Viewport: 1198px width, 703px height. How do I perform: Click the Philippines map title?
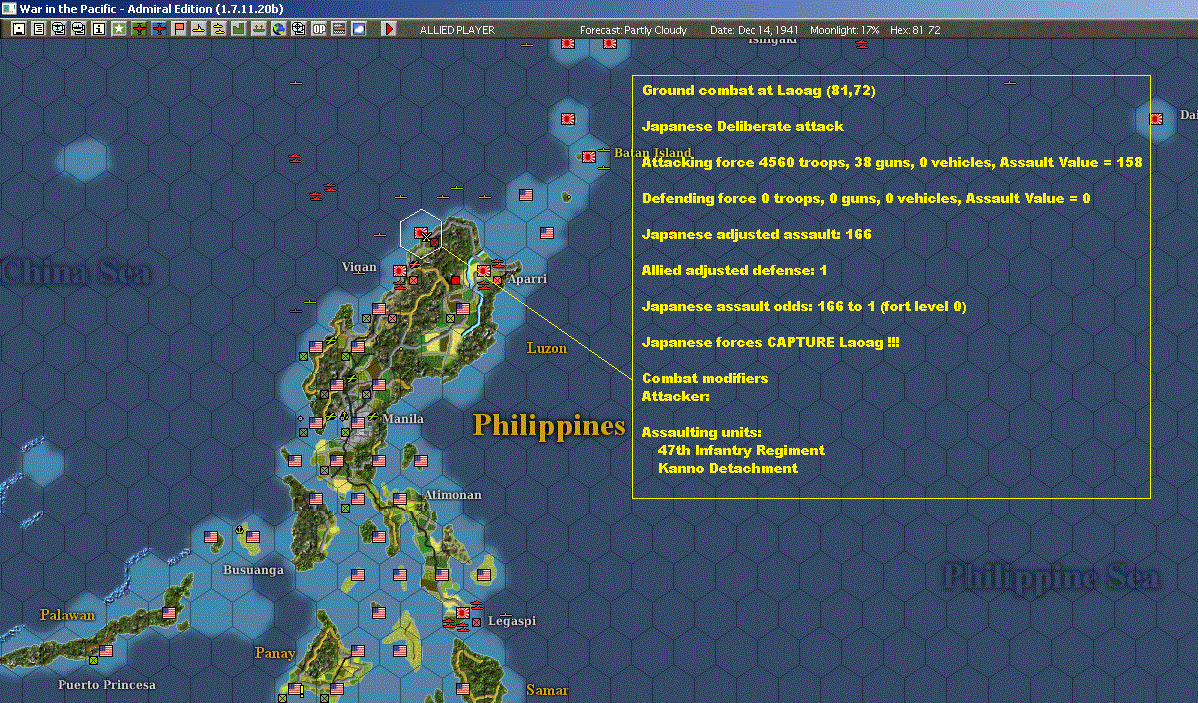(x=549, y=426)
